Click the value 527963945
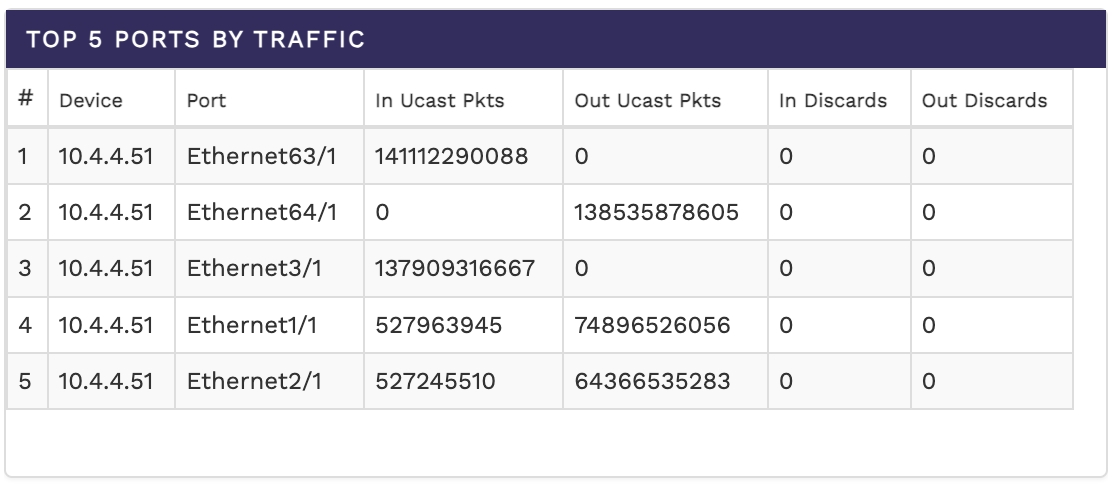Viewport: 1118px width, 486px height. (438, 325)
